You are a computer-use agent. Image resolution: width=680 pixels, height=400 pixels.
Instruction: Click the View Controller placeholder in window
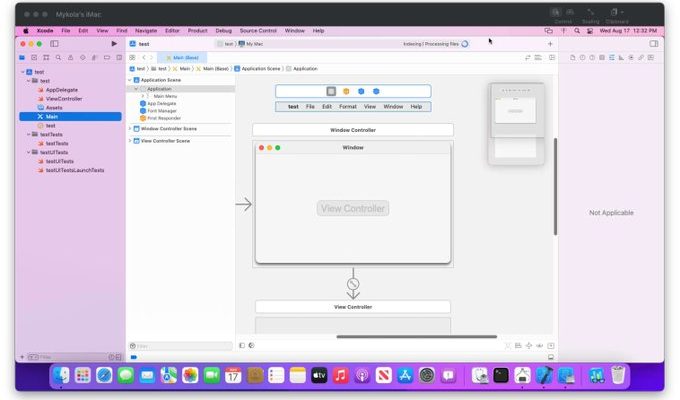coord(353,209)
